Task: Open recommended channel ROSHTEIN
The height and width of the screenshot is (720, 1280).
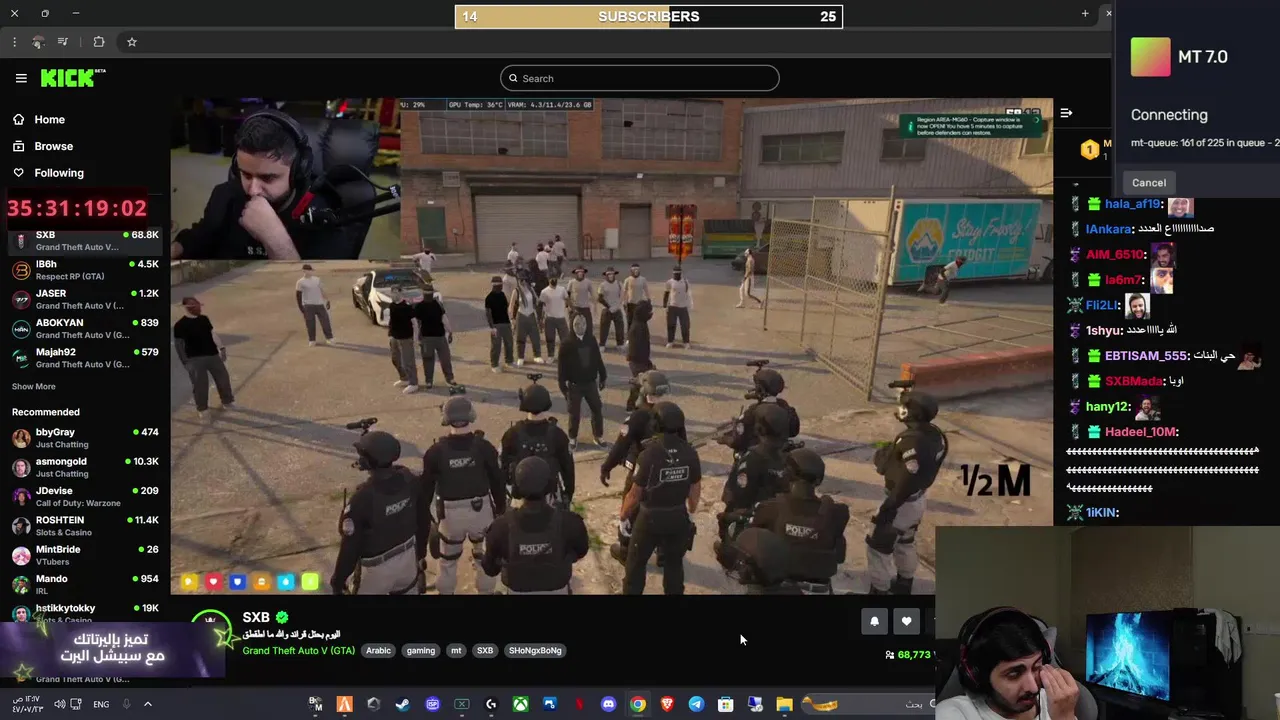Action: (85, 525)
